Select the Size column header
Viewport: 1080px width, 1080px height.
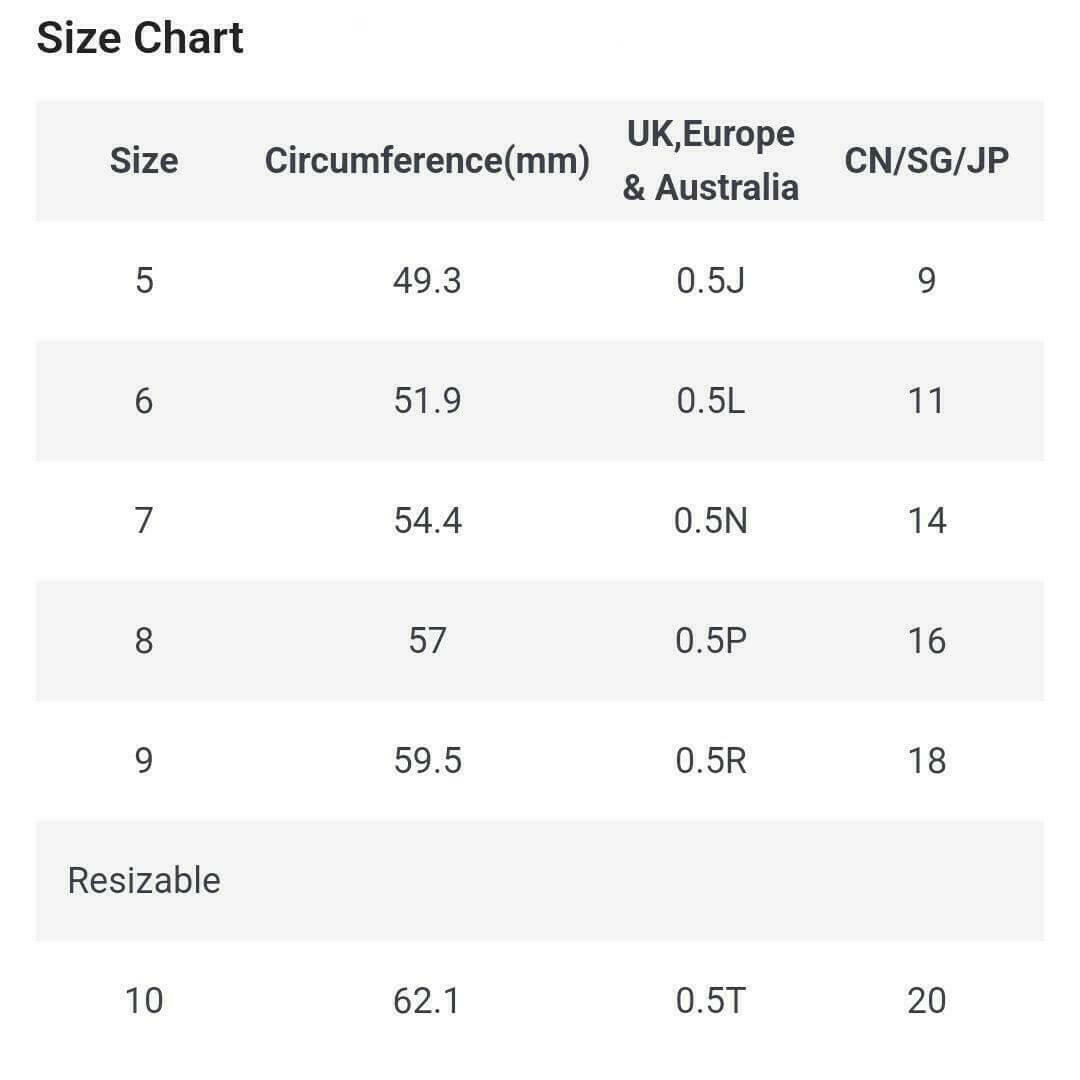pos(144,161)
